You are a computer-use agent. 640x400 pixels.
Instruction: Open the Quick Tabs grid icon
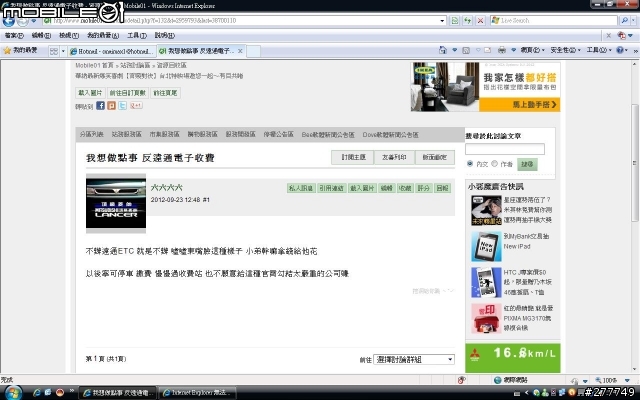pos(54,51)
